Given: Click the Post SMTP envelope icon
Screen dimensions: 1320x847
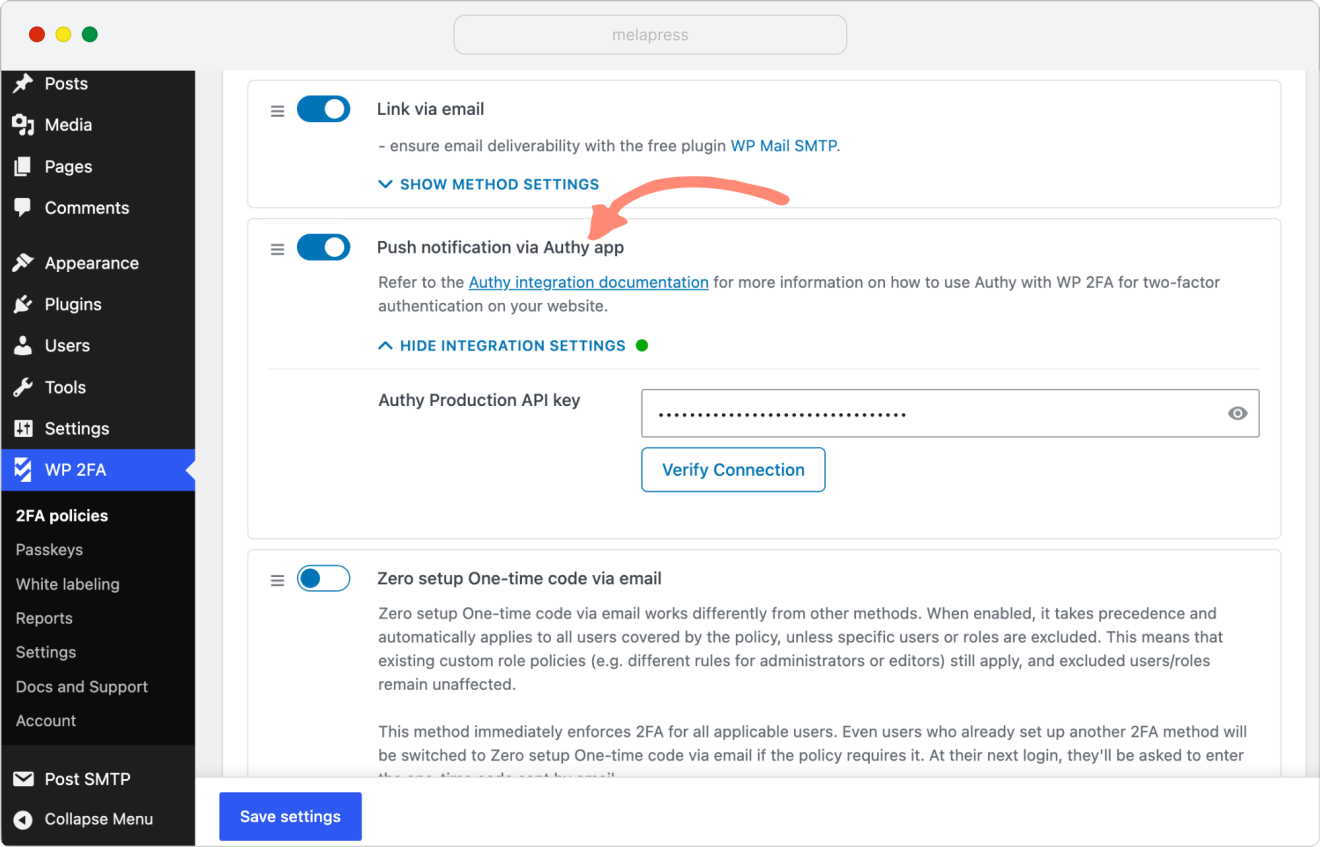Looking at the screenshot, I should [x=23, y=779].
